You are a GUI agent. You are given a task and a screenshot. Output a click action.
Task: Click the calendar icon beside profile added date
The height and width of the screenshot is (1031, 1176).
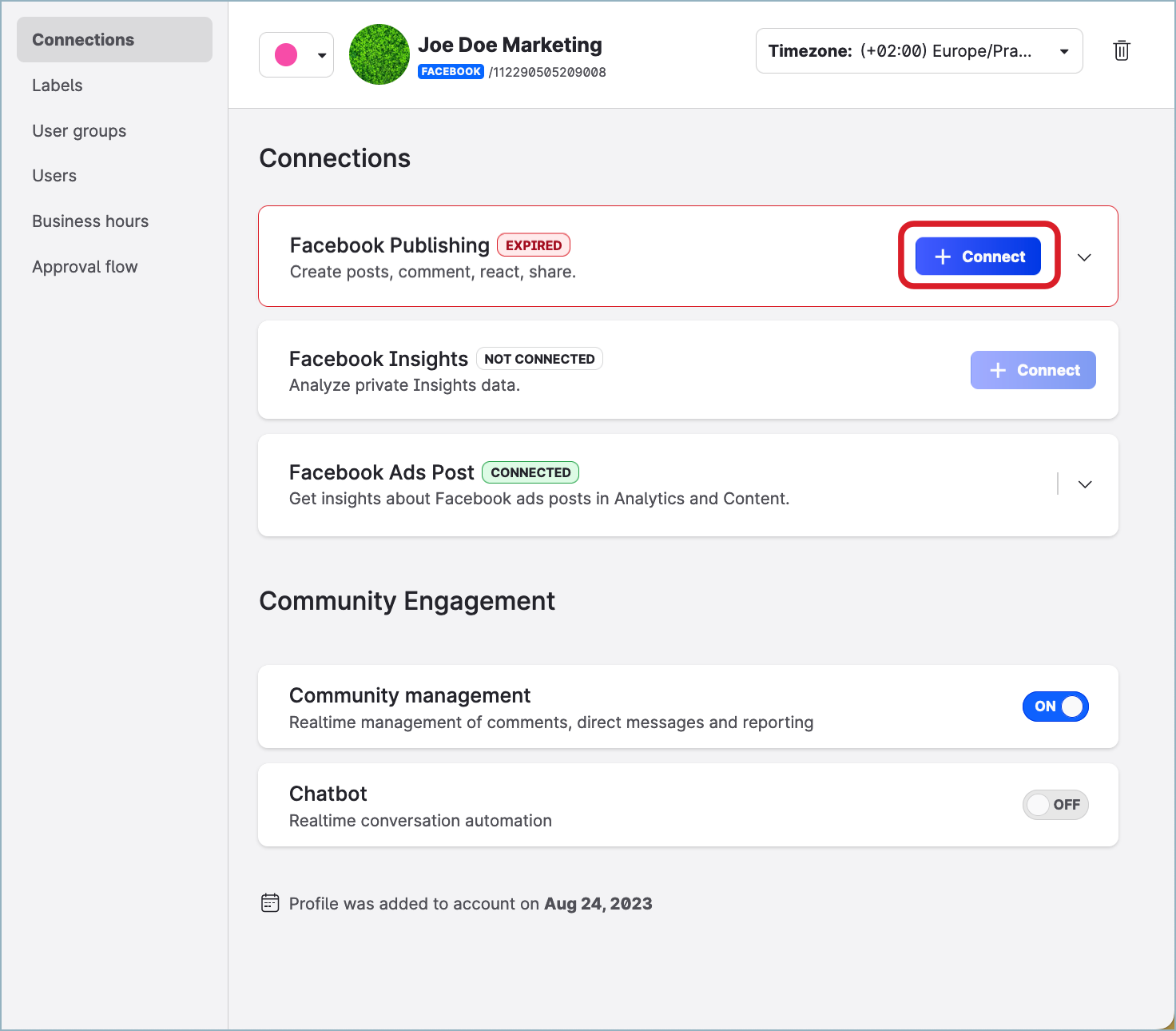[x=270, y=902]
